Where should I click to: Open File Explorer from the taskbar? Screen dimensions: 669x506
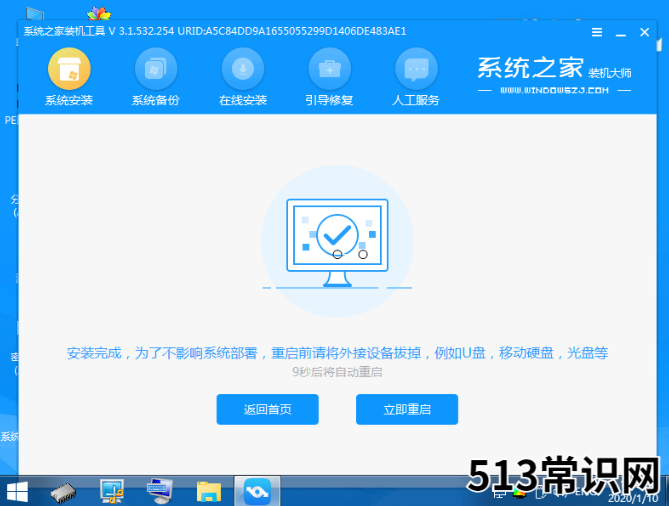coord(209,491)
